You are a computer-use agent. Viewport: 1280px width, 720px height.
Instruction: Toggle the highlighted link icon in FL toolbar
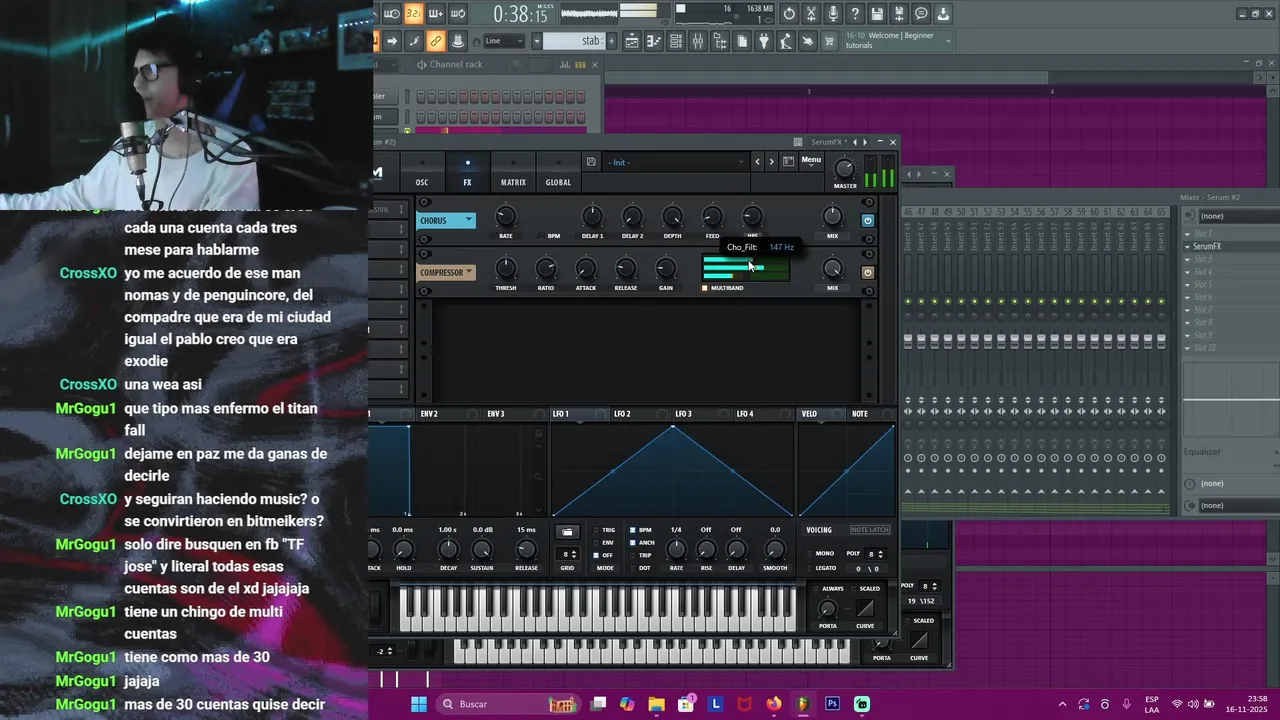click(x=435, y=41)
